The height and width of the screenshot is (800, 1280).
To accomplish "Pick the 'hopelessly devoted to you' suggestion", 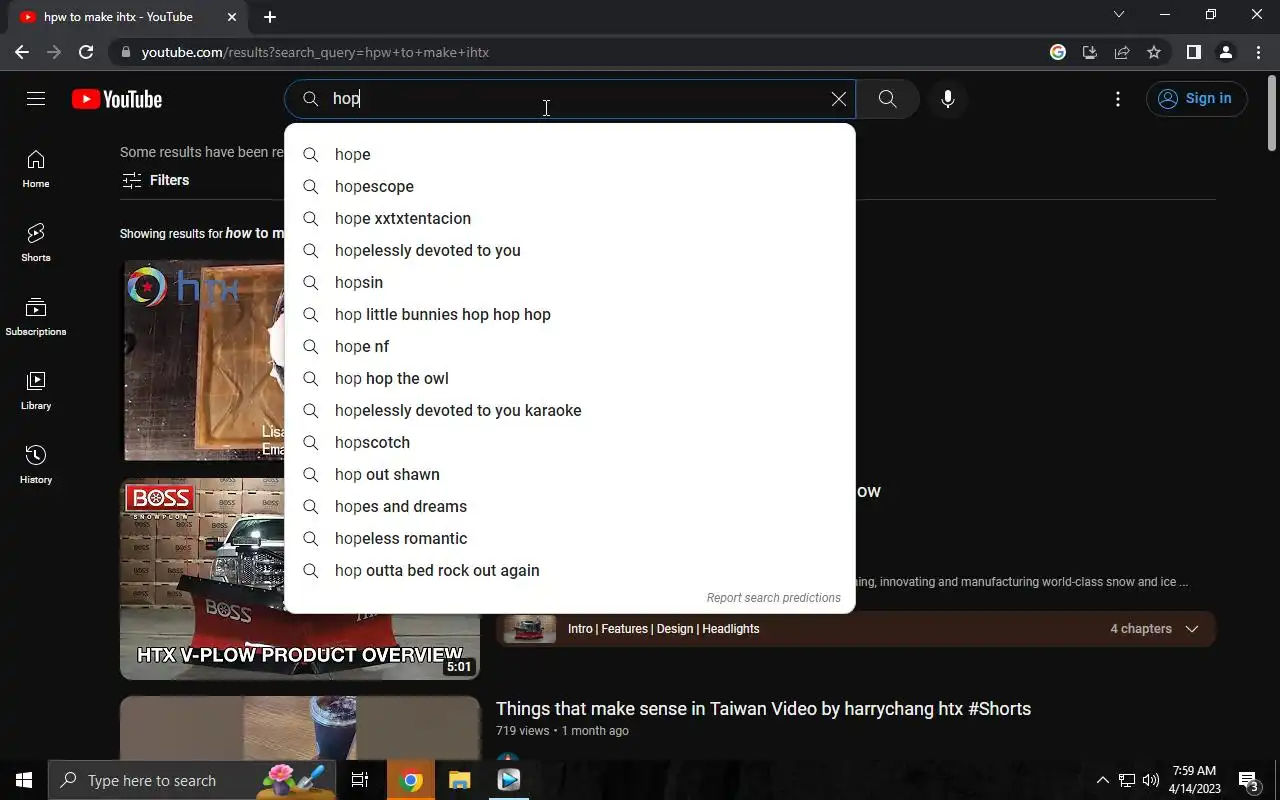I will pyautogui.click(x=570, y=250).
